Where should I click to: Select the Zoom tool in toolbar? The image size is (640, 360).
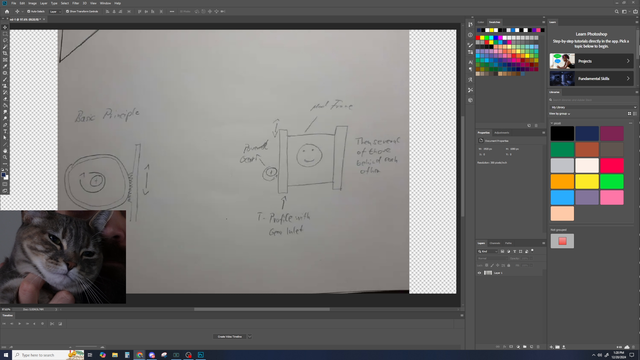5,158
